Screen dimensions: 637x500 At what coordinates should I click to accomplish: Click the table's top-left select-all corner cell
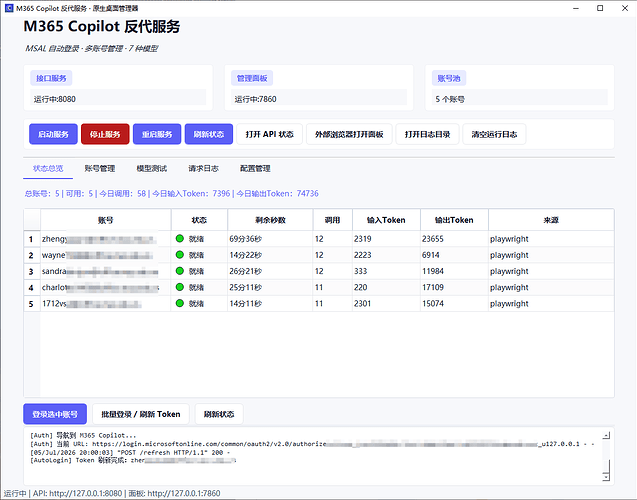[32, 220]
